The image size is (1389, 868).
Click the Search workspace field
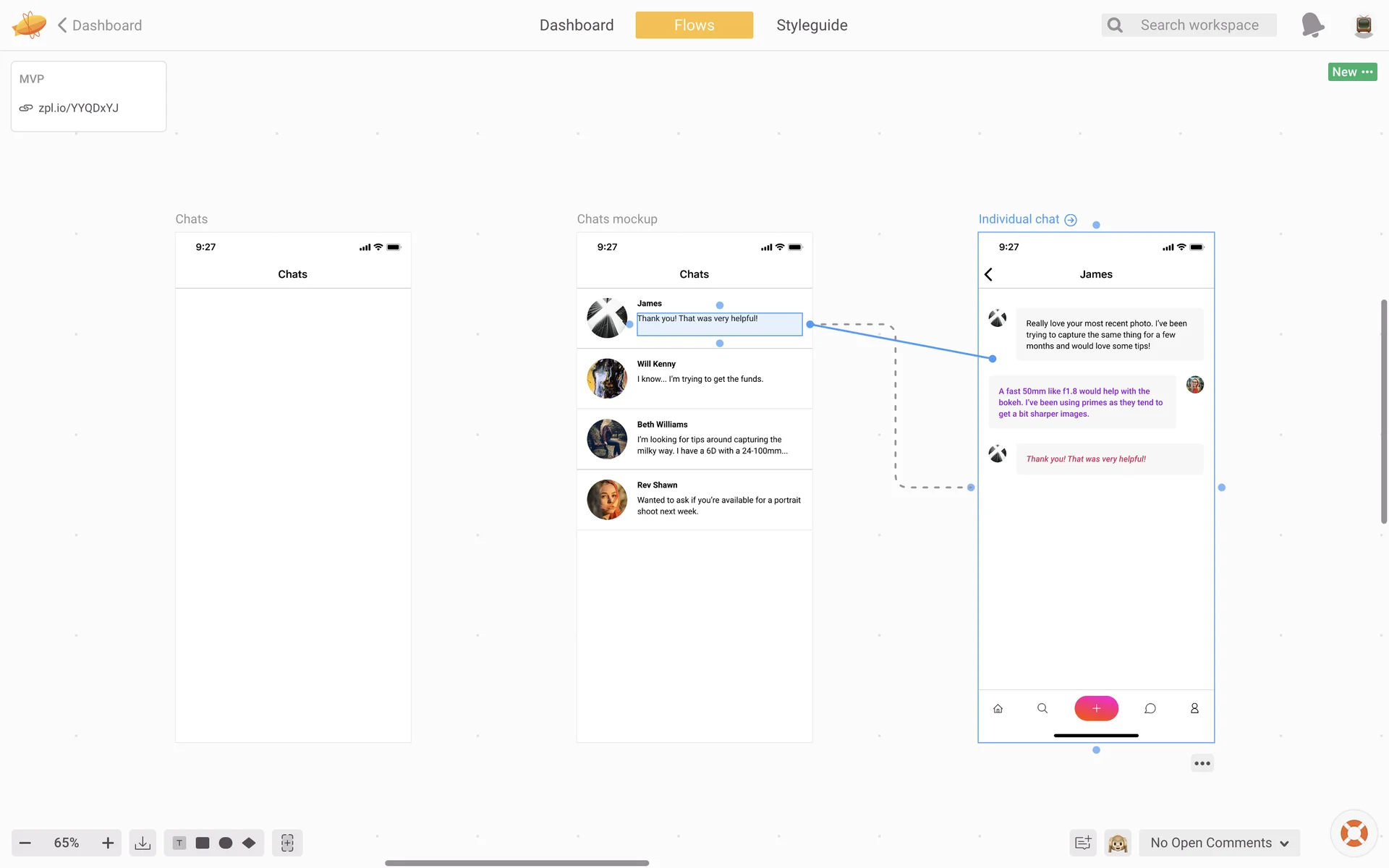click(1199, 25)
